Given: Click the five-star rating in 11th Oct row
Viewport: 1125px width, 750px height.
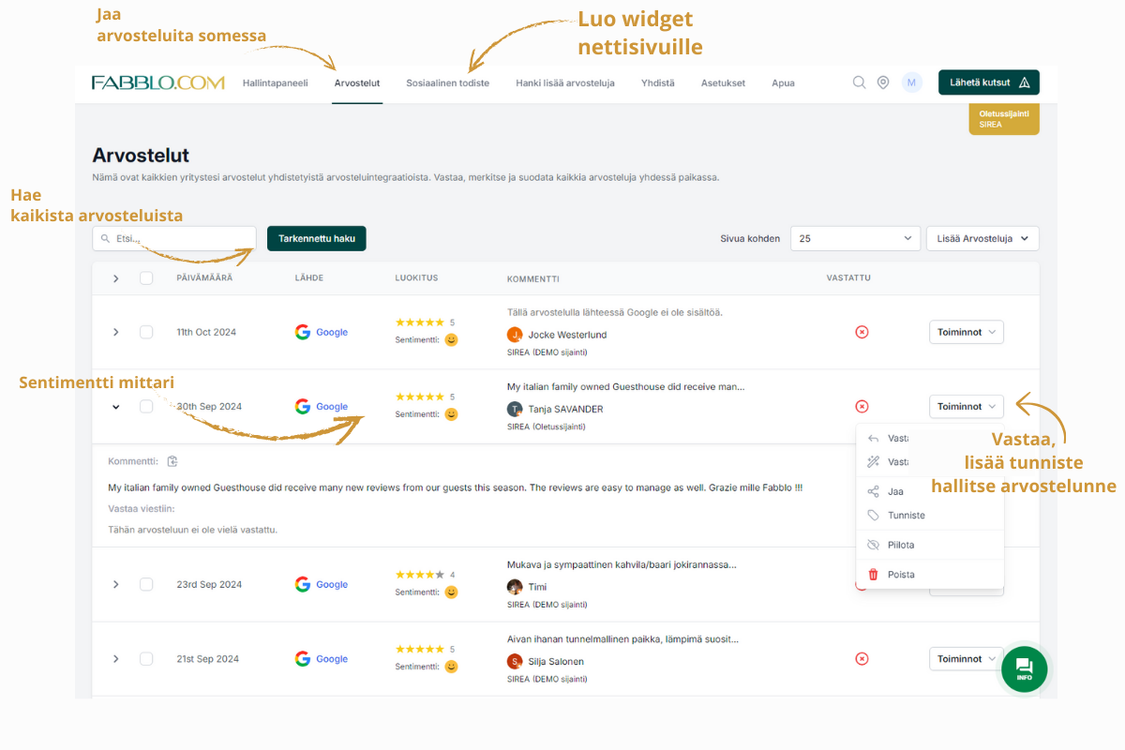Looking at the screenshot, I should tap(420, 322).
